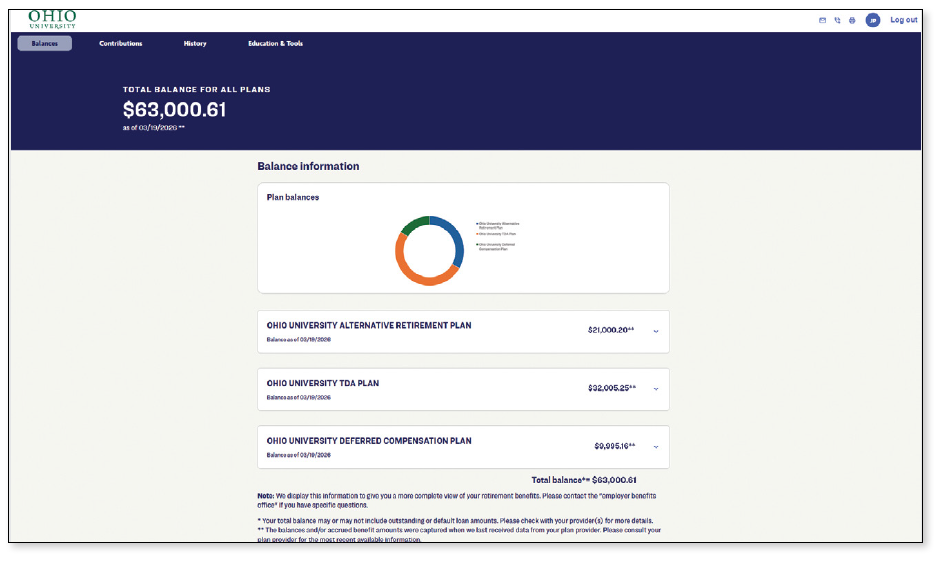
Task: Open the History tab
Action: pyautogui.click(x=195, y=43)
